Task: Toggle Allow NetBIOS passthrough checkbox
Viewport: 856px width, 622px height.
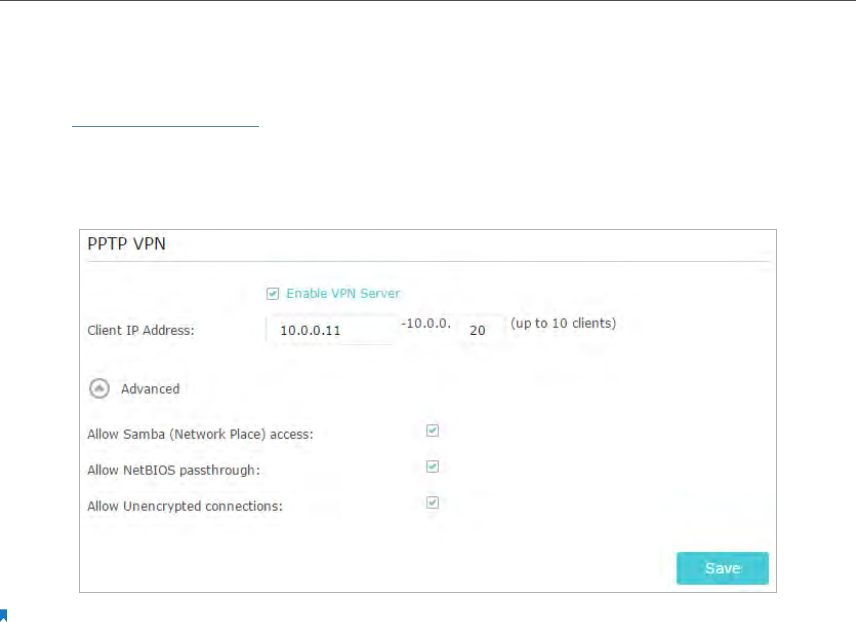Action: click(x=432, y=466)
